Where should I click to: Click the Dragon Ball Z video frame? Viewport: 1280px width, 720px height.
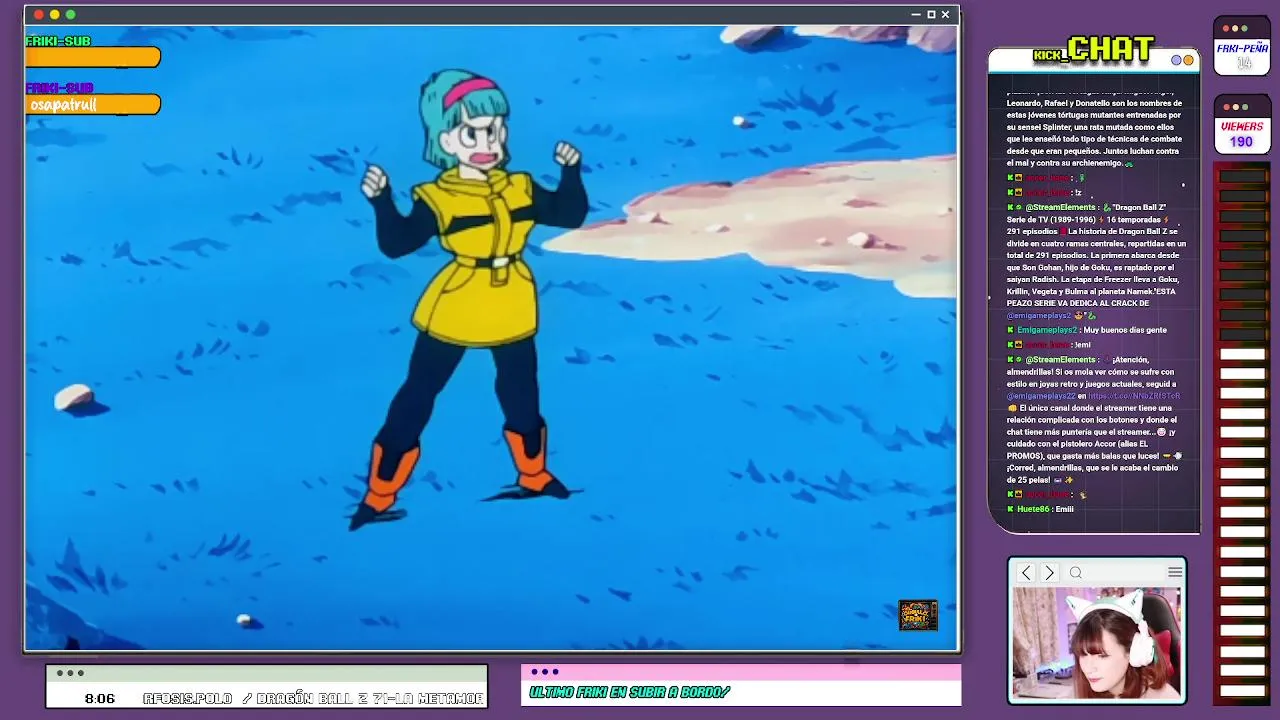click(x=491, y=338)
